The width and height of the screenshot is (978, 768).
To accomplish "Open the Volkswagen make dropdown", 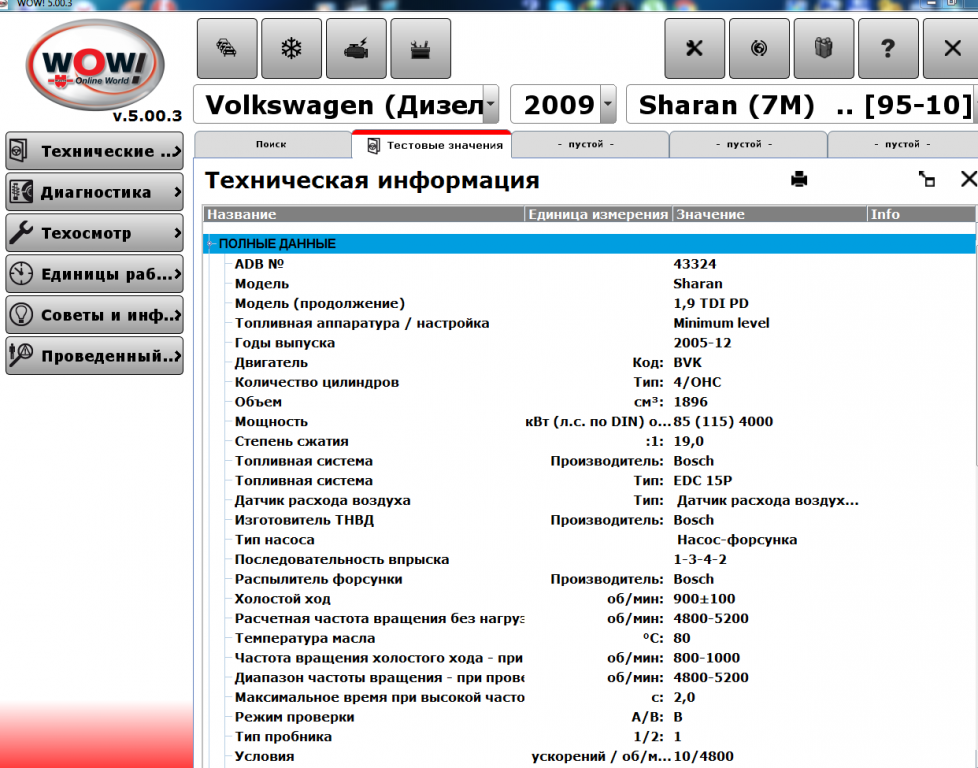I will (490, 104).
